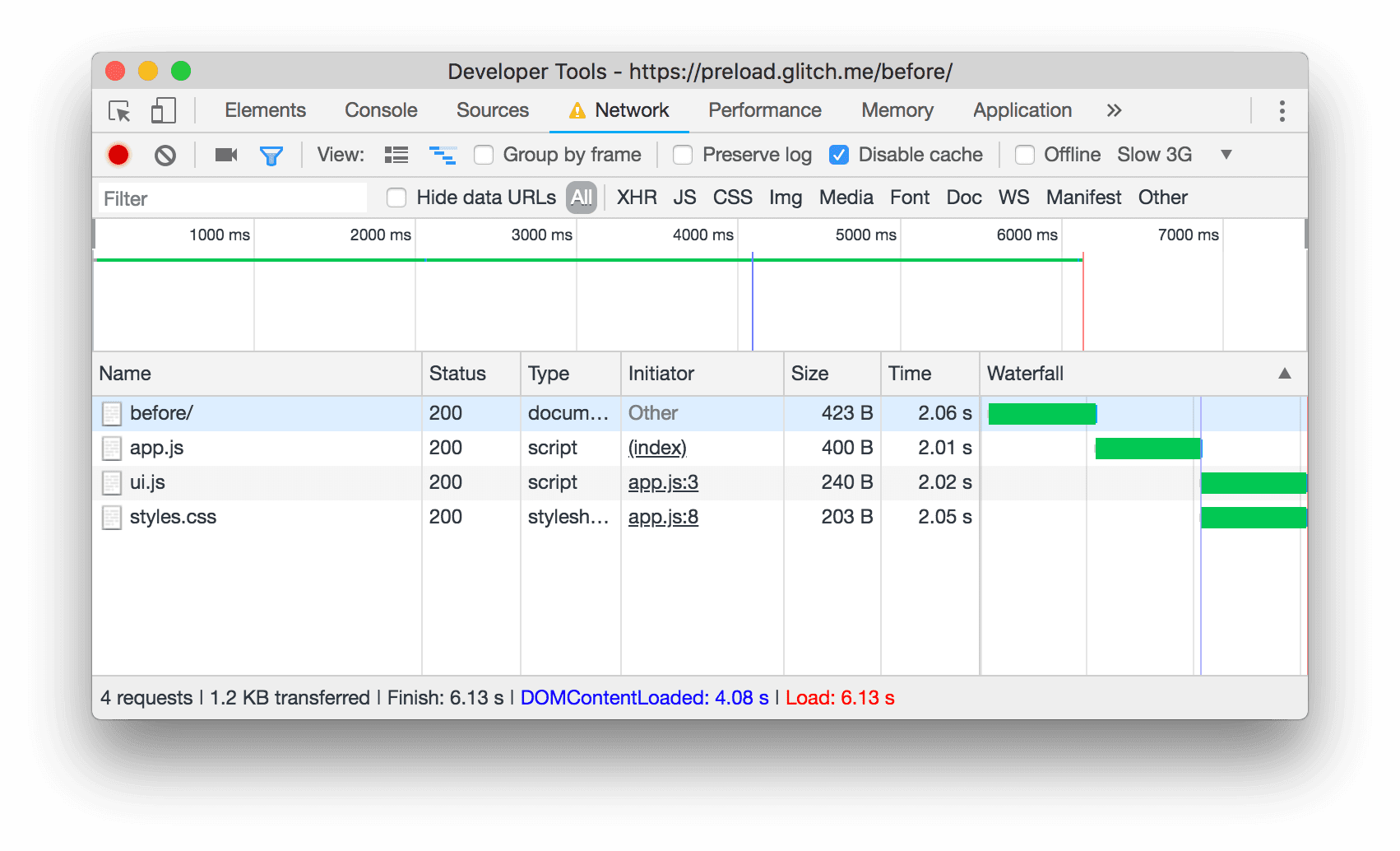Check the Offline checkbox

tap(1025, 155)
